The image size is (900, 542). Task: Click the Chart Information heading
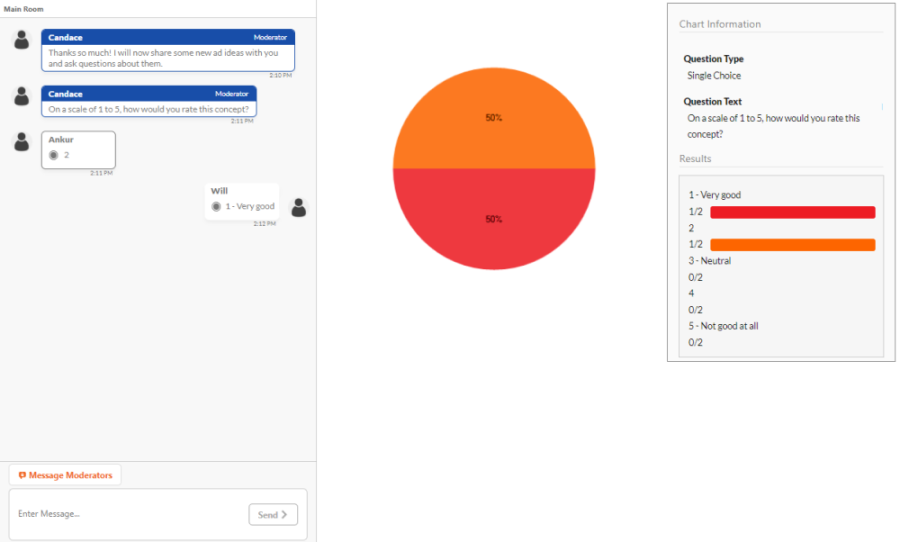720,24
